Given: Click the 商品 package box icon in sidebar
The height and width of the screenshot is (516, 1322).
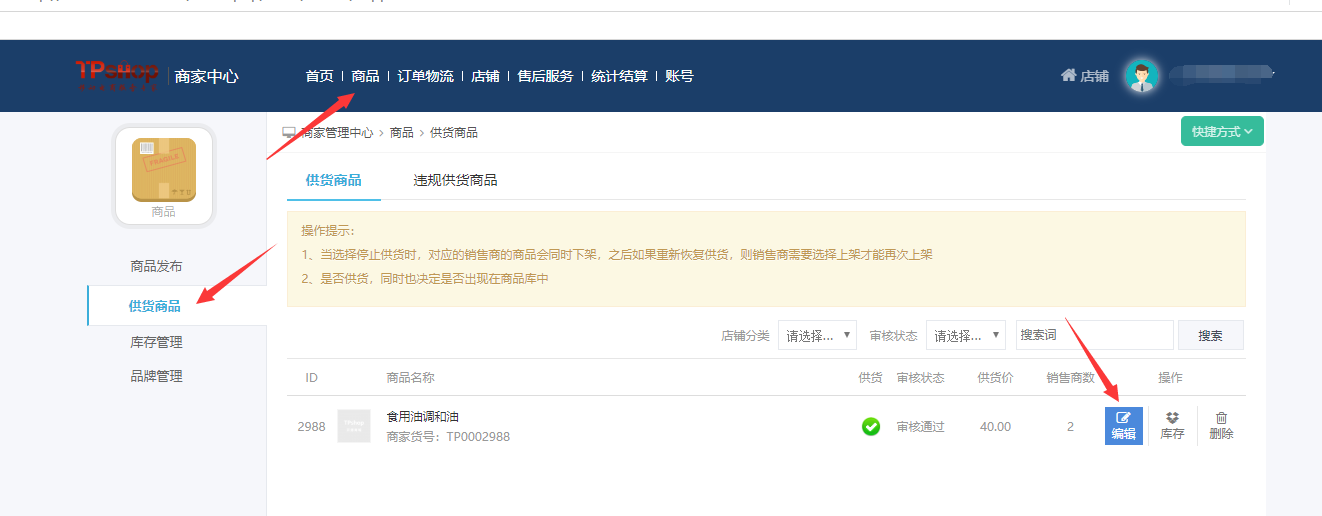Looking at the screenshot, I should (164, 170).
